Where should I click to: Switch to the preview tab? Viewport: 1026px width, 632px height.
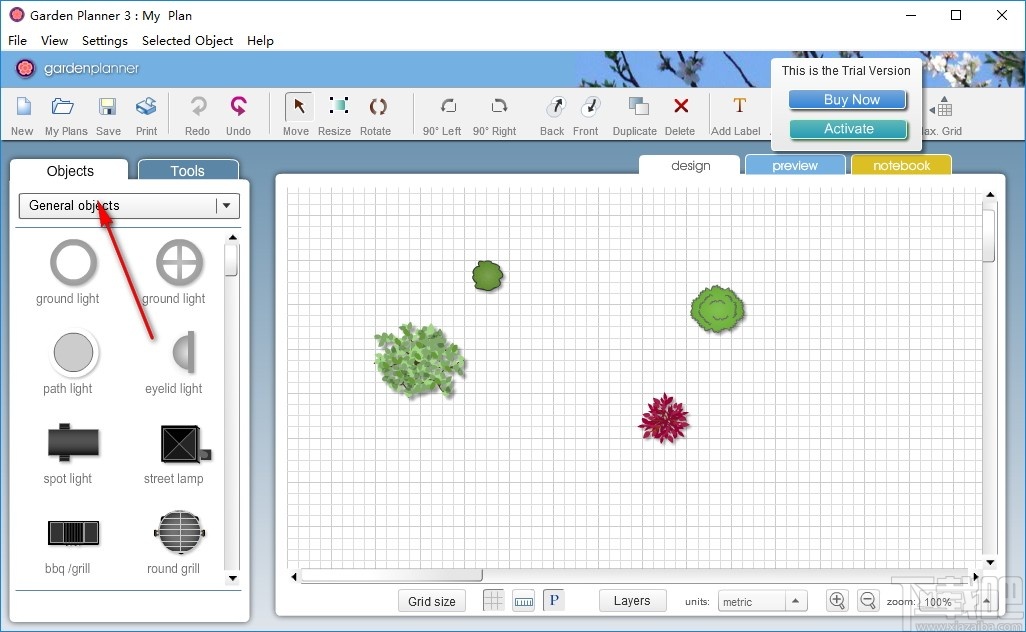[795, 164]
